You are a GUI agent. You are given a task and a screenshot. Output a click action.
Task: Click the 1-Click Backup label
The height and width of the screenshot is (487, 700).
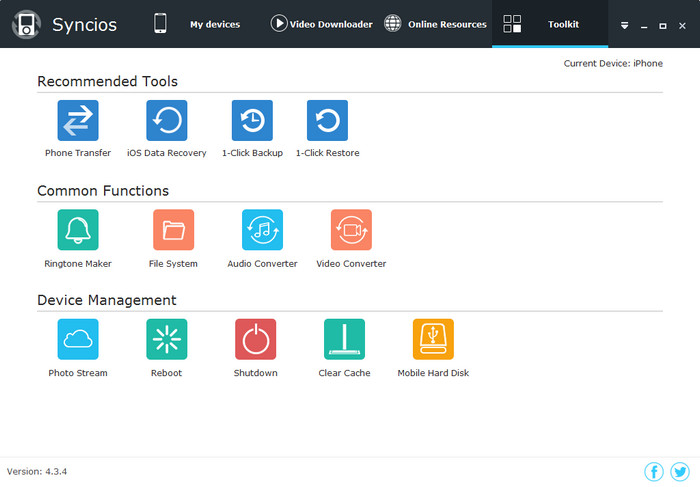[252, 153]
